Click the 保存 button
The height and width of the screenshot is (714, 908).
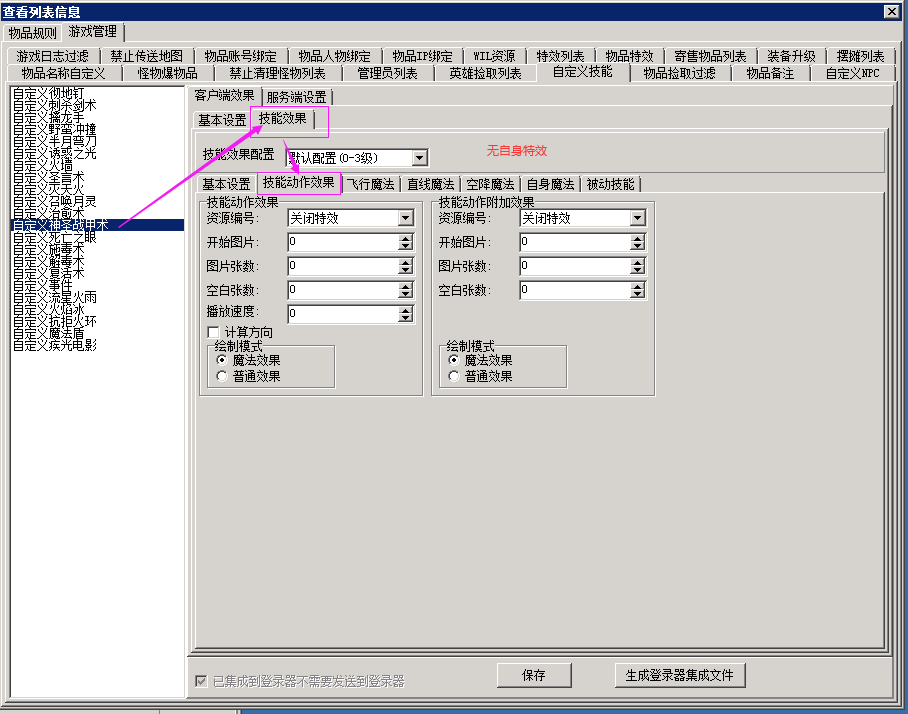tap(534, 675)
